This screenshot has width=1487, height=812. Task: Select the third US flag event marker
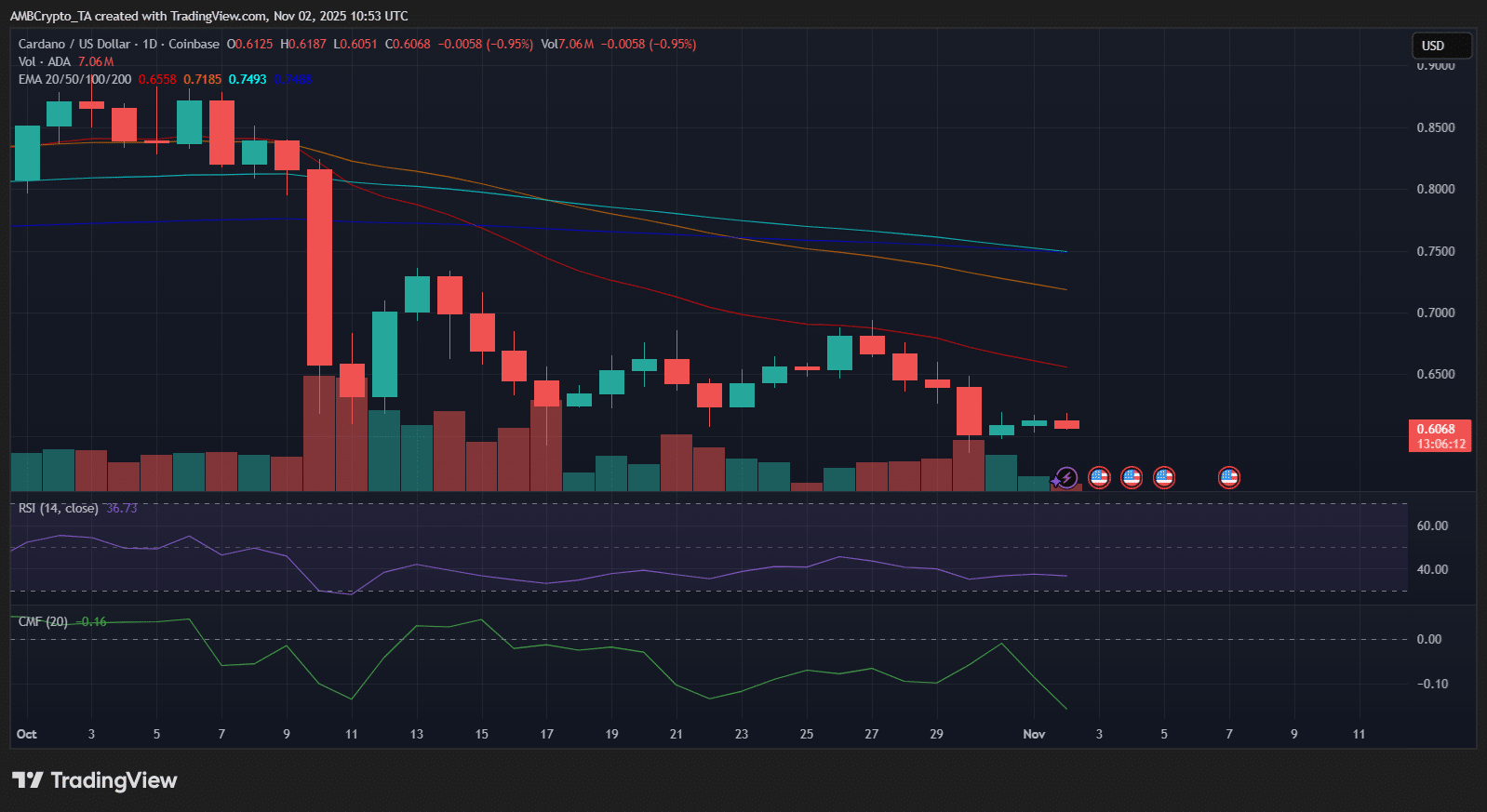coord(1164,478)
